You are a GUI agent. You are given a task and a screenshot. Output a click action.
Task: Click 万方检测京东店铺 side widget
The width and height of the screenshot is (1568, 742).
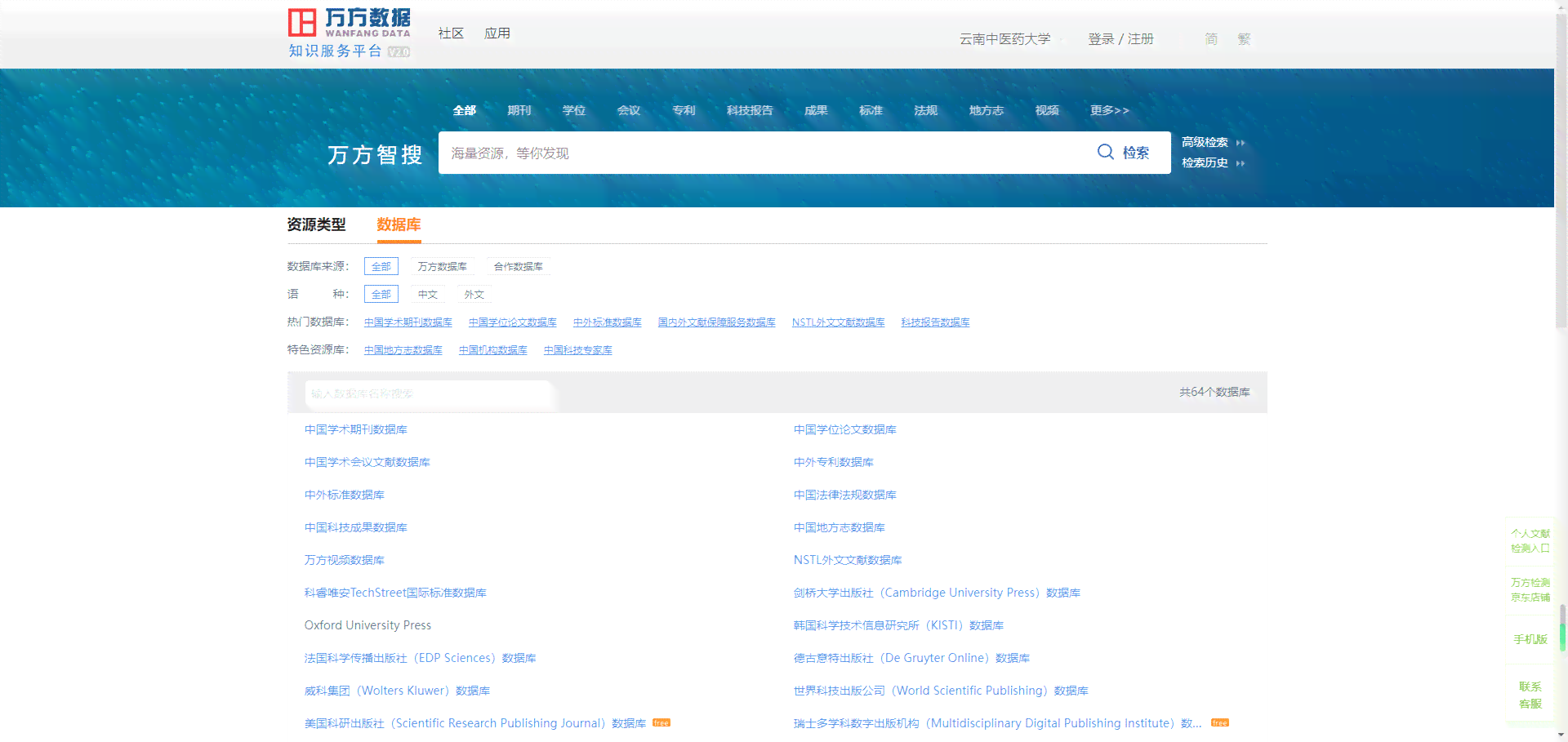click(x=1530, y=589)
